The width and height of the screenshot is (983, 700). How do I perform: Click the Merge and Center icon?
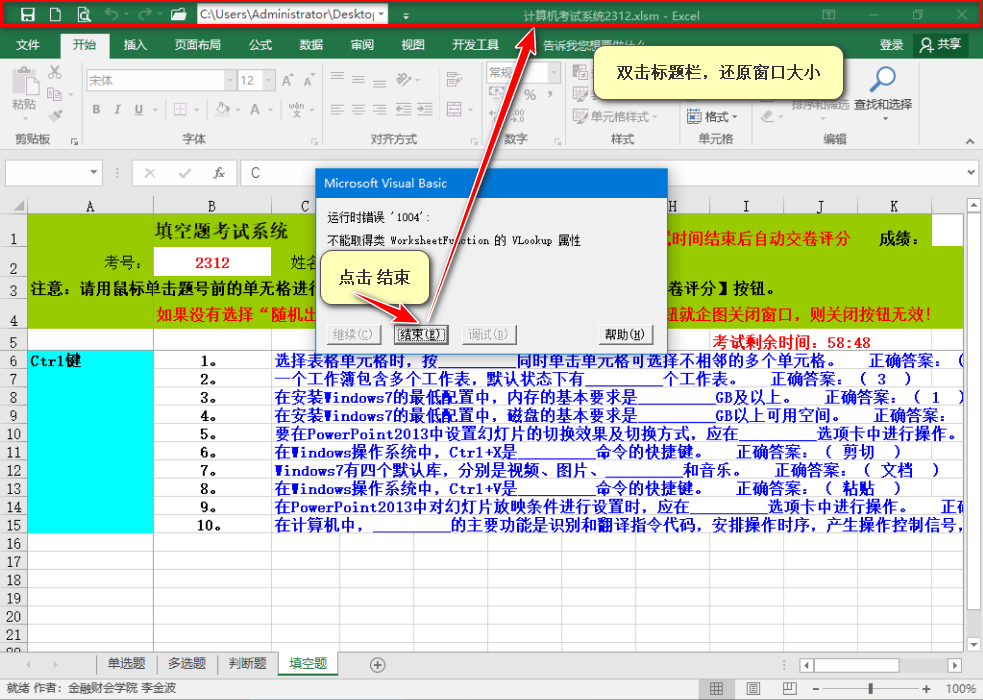pyautogui.click(x=455, y=110)
